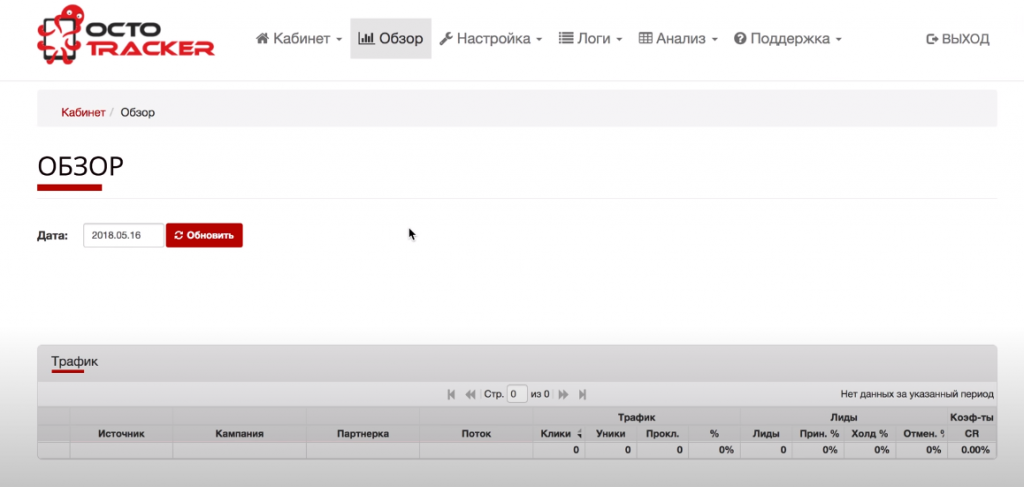This screenshot has width=1024, height=487.
Task: Open the Кабинет dropdown menu
Action: (x=299, y=39)
